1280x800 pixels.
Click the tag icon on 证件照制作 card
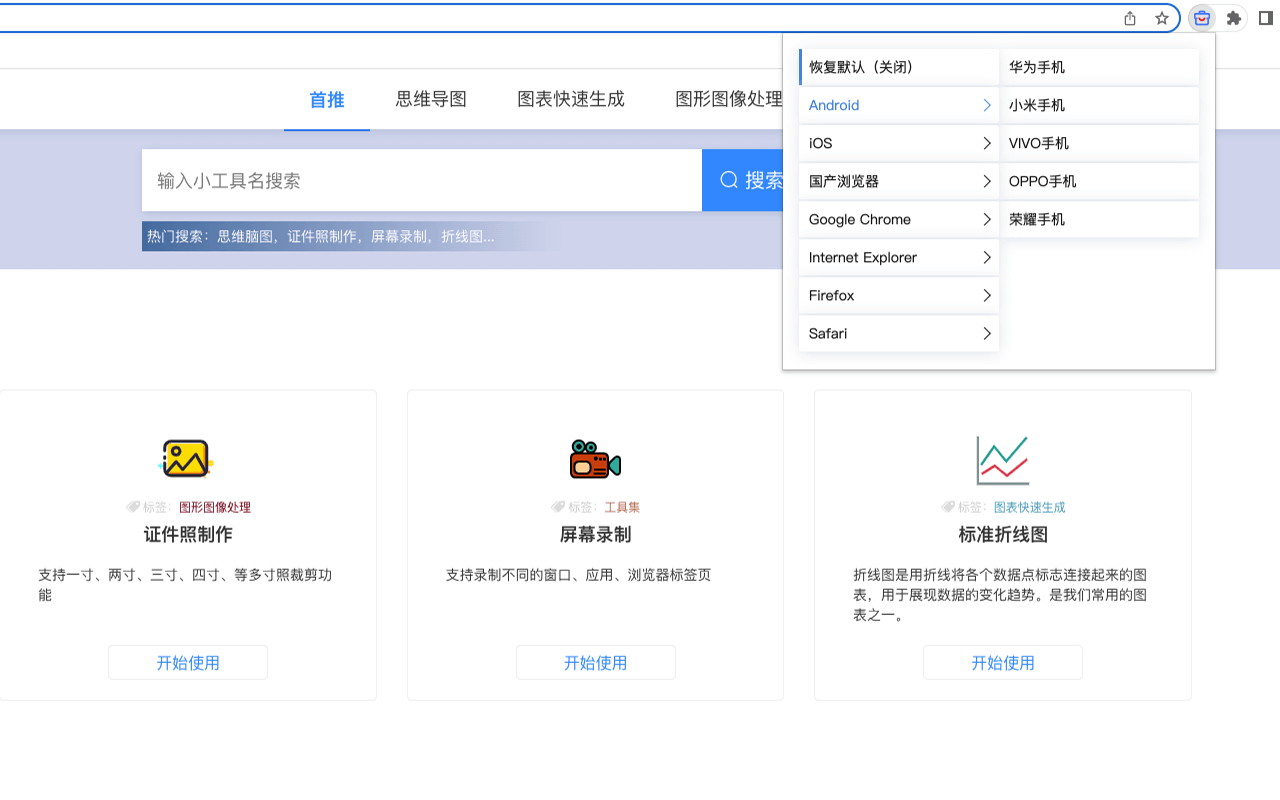click(133, 507)
